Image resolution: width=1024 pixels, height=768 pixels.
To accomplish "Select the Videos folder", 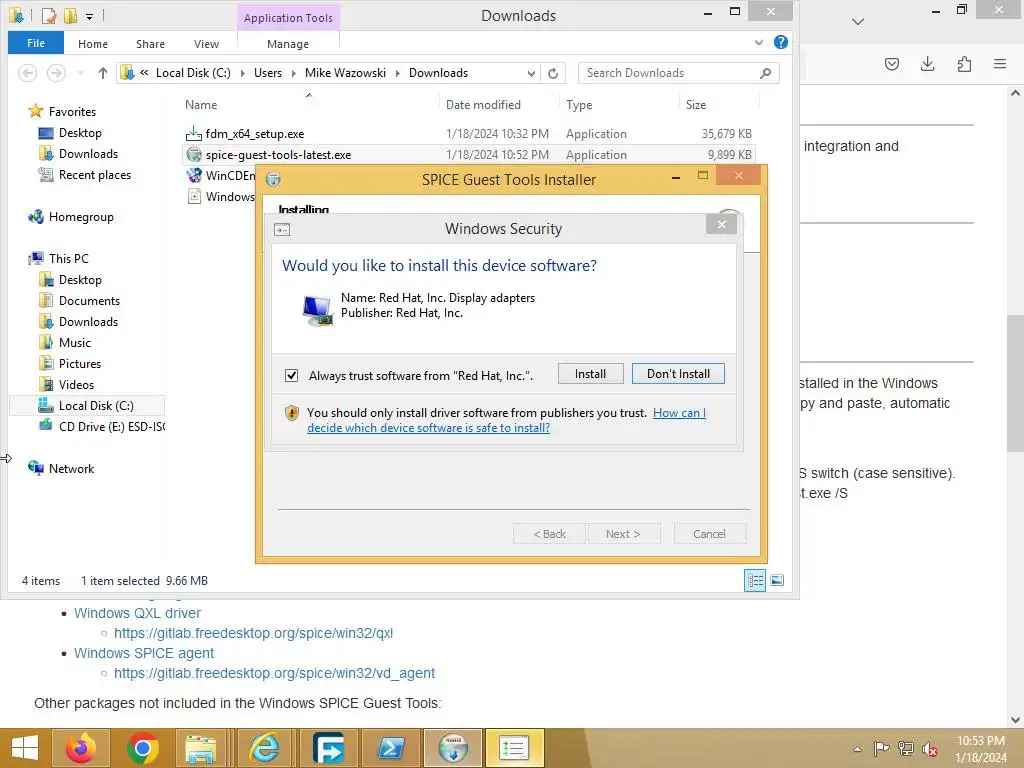I will (76, 385).
